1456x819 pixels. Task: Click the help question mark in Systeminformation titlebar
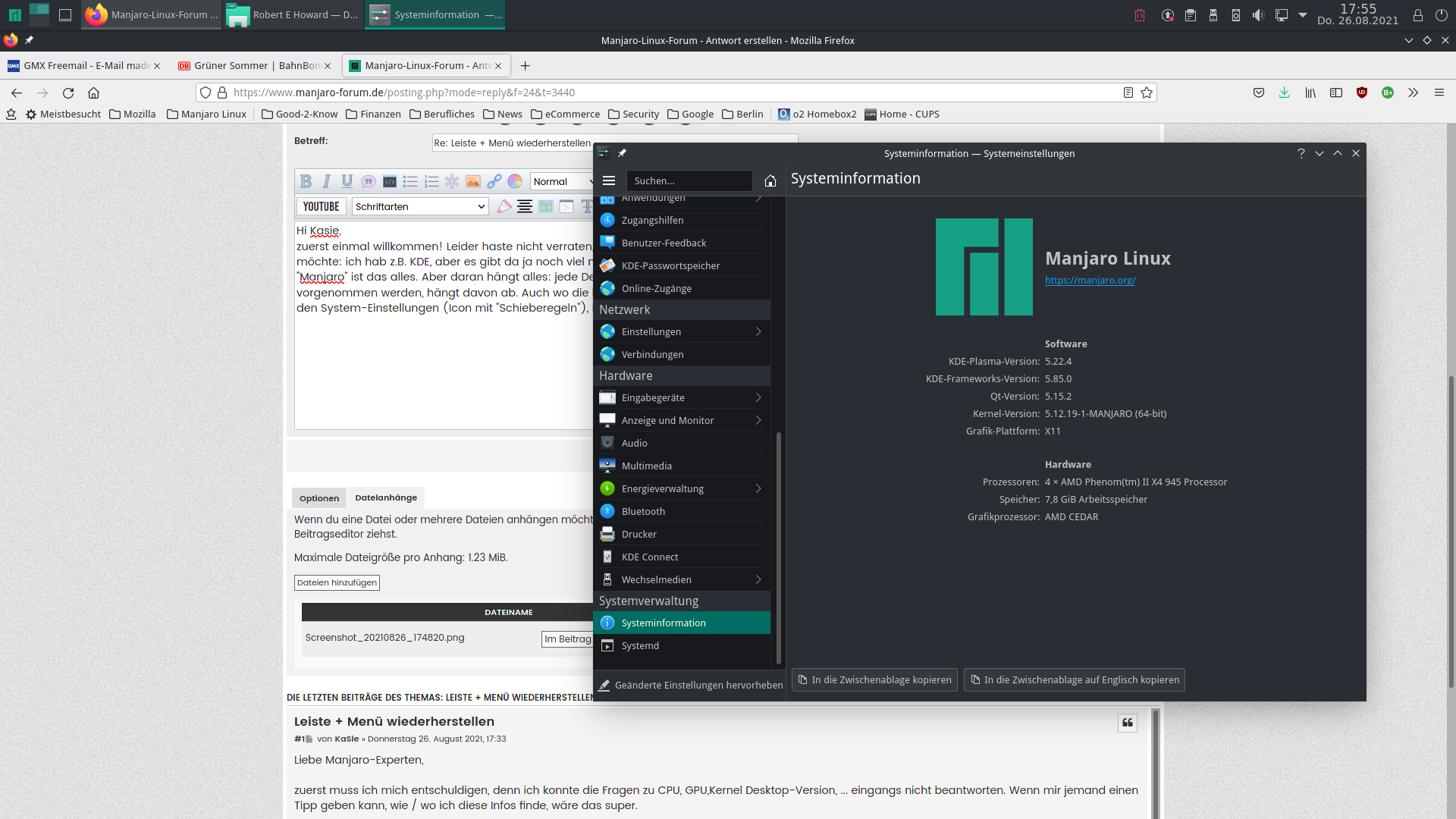click(x=1301, y=153)
